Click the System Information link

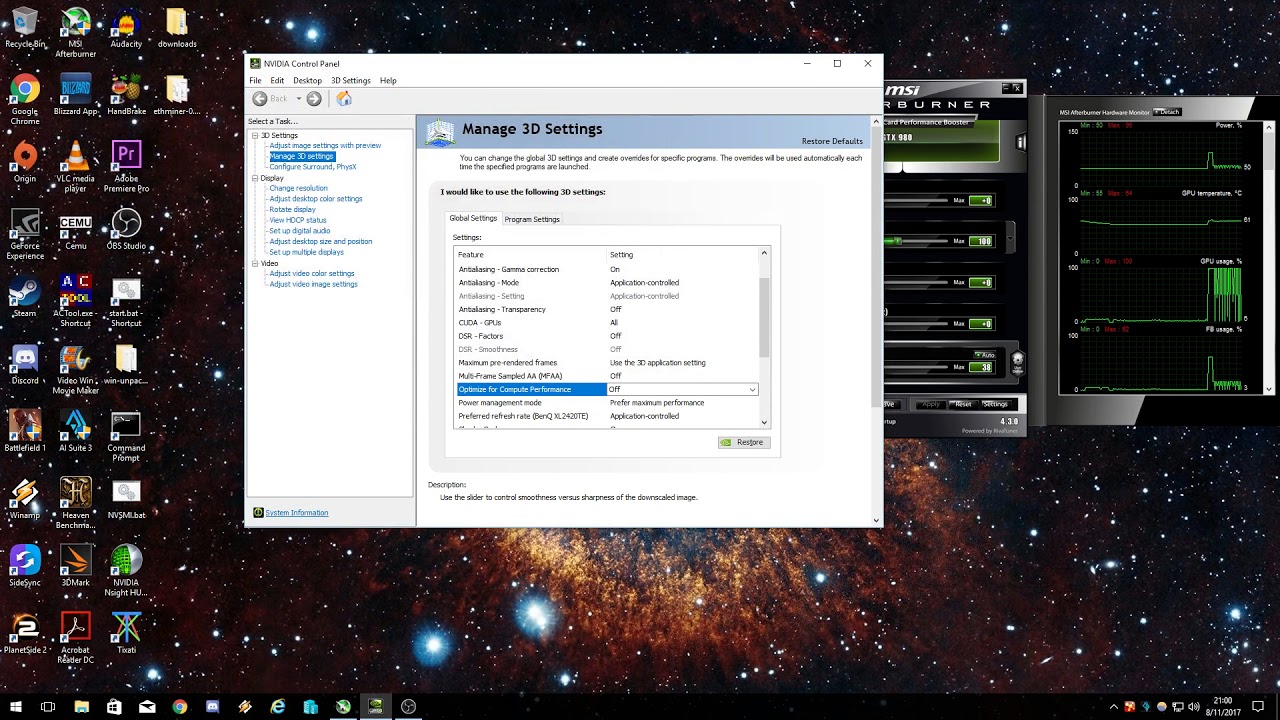tap(297, 513)
